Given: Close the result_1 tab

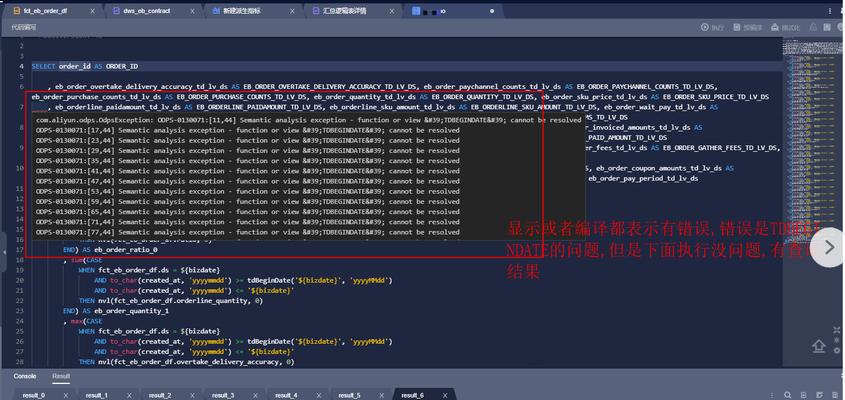Looking at the screenshot, I should coord(129,395).
